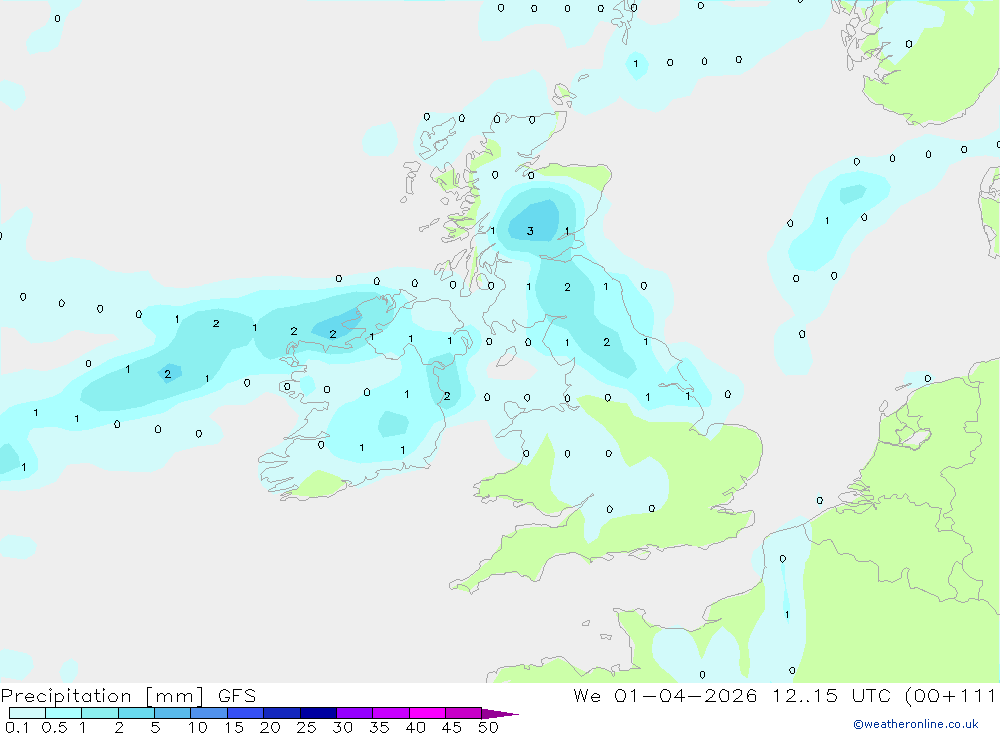Click the 30–35 mm purple legend swatch

(355, 713)
